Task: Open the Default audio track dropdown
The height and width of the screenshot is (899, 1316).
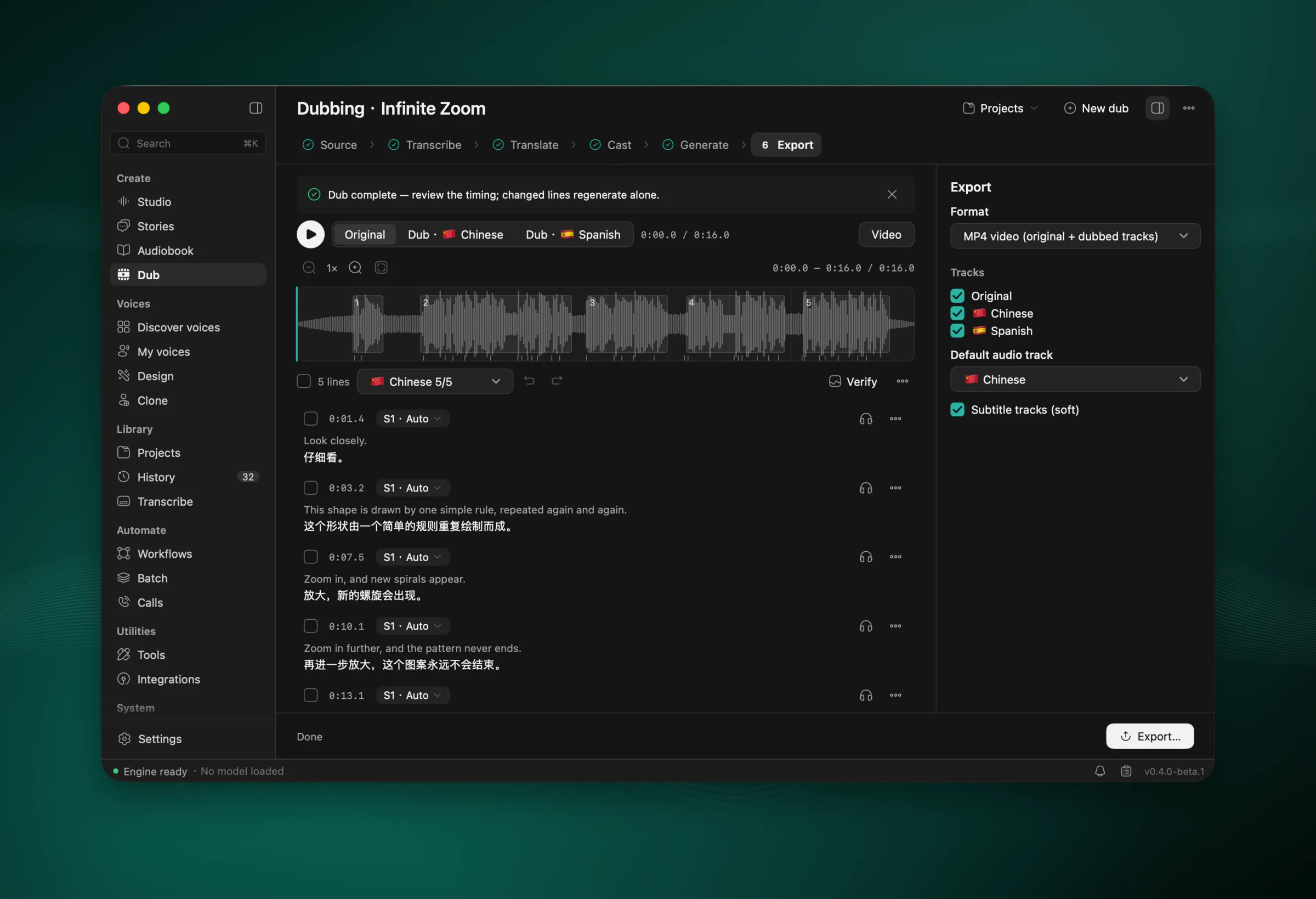Action: tap(1075, 380)
